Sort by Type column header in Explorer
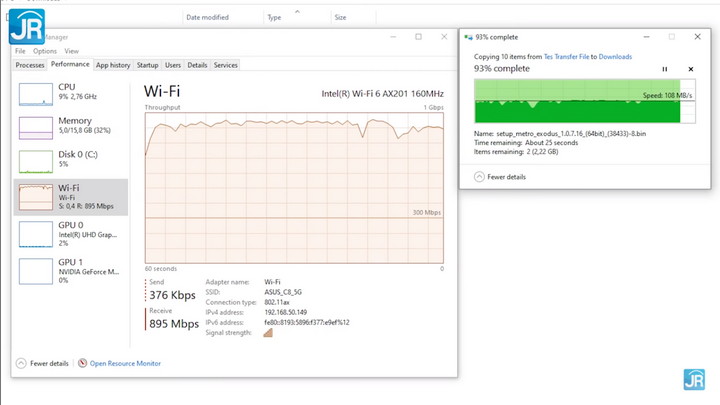This screenshot has height=405, width=720. tap(274, 17)
